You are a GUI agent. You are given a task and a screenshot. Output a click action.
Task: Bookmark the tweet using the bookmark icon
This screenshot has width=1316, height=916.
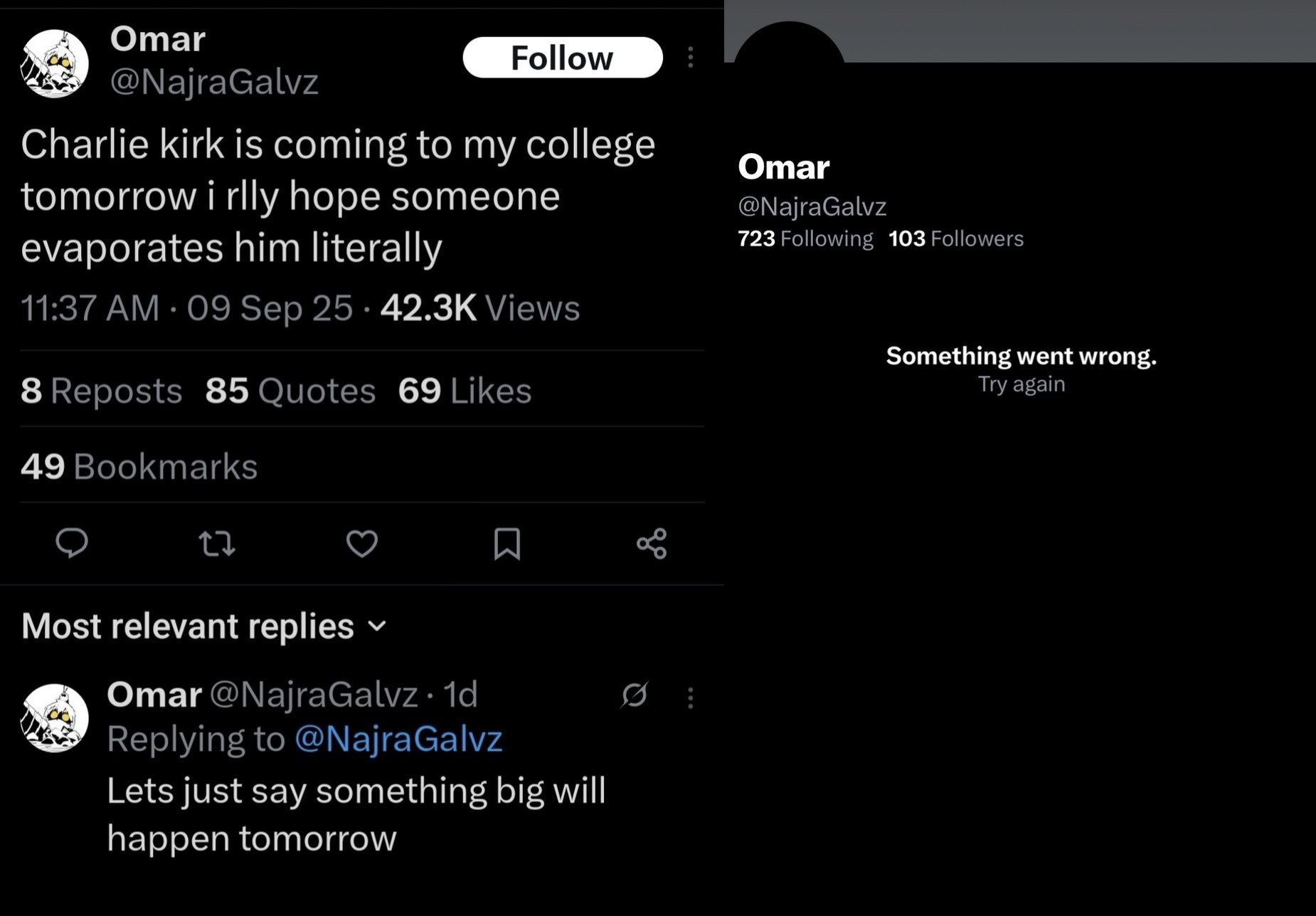coord(507,544)
